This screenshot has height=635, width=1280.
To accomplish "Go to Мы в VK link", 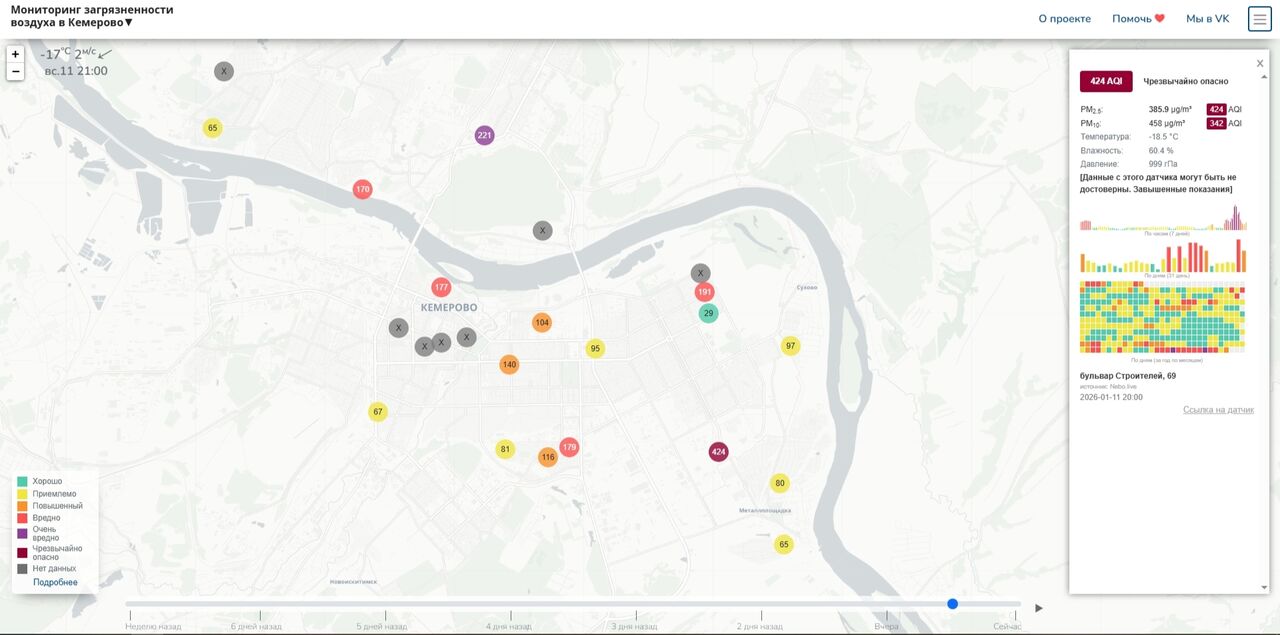I will pos(1207,19).
